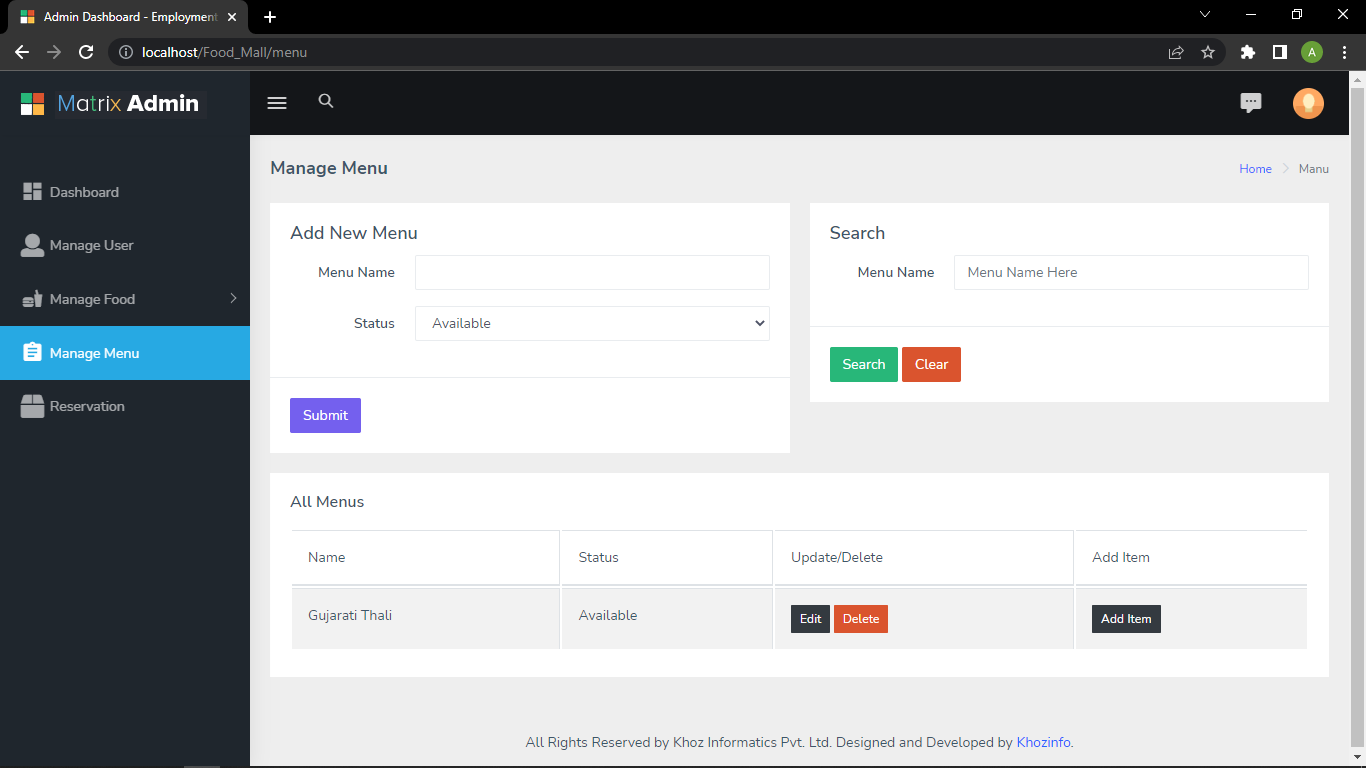Share this page via address bar icon
Viewport: 1366px width, 768px height.
click(x=1176, y=52)
